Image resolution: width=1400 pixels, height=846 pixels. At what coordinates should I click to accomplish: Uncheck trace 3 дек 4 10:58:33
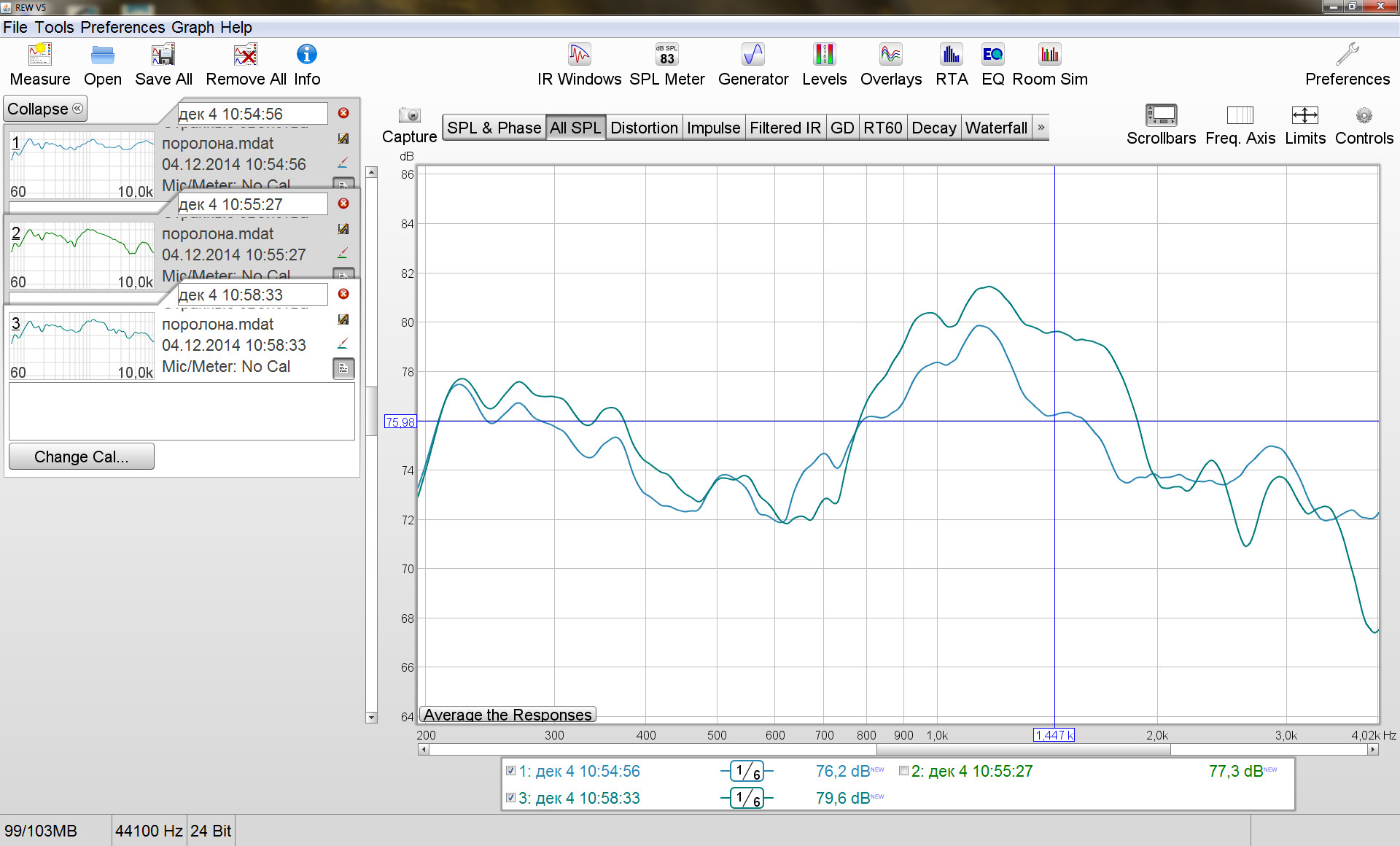click(x=510, y=798)
